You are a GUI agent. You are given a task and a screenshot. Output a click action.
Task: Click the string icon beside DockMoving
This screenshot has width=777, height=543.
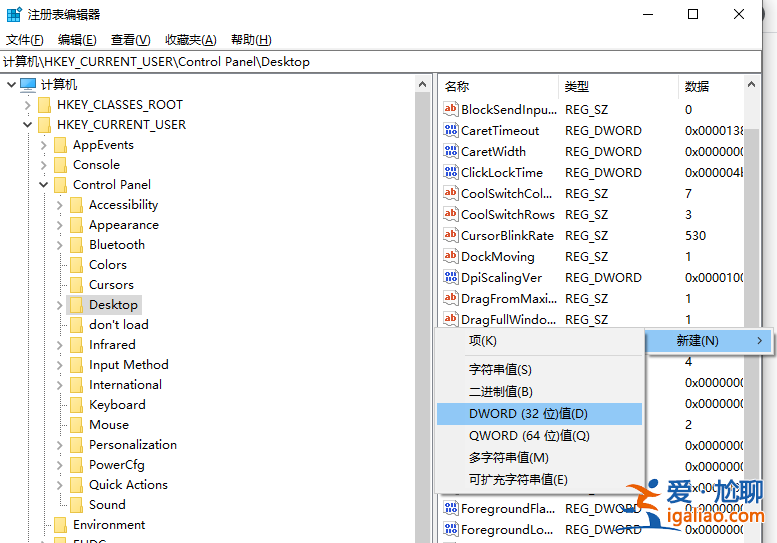coord(450,256)
